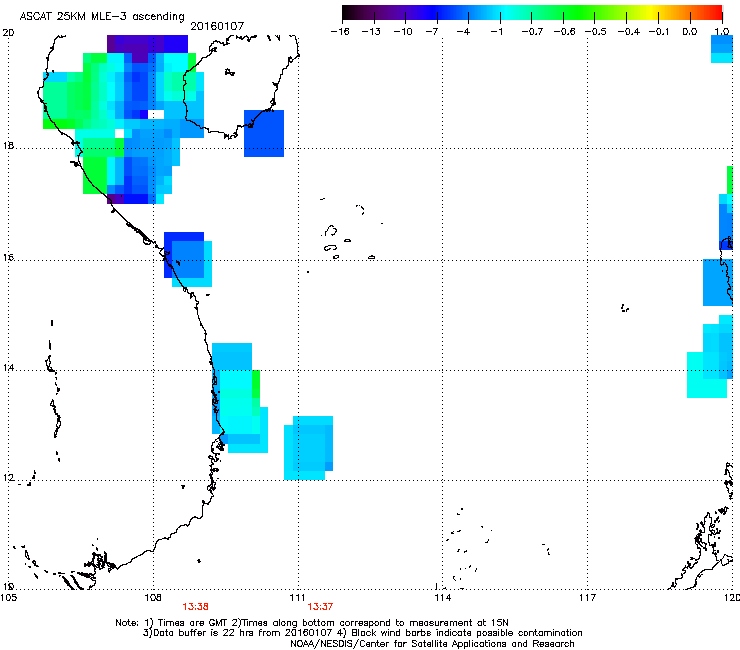Click latitude axis label '18'
740x650 pixels.
(8, 145)
